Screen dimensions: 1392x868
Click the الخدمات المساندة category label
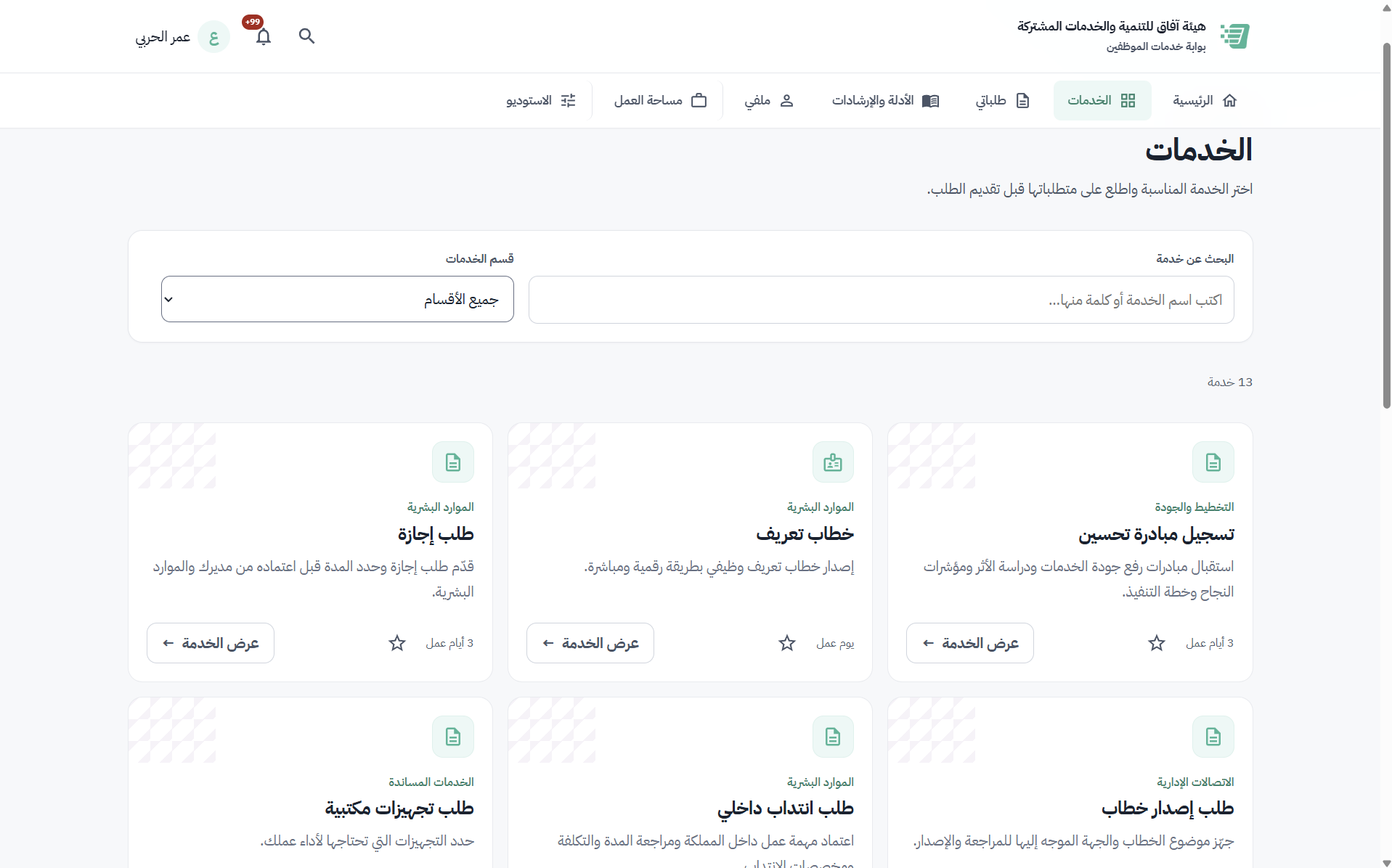point(431,782)
